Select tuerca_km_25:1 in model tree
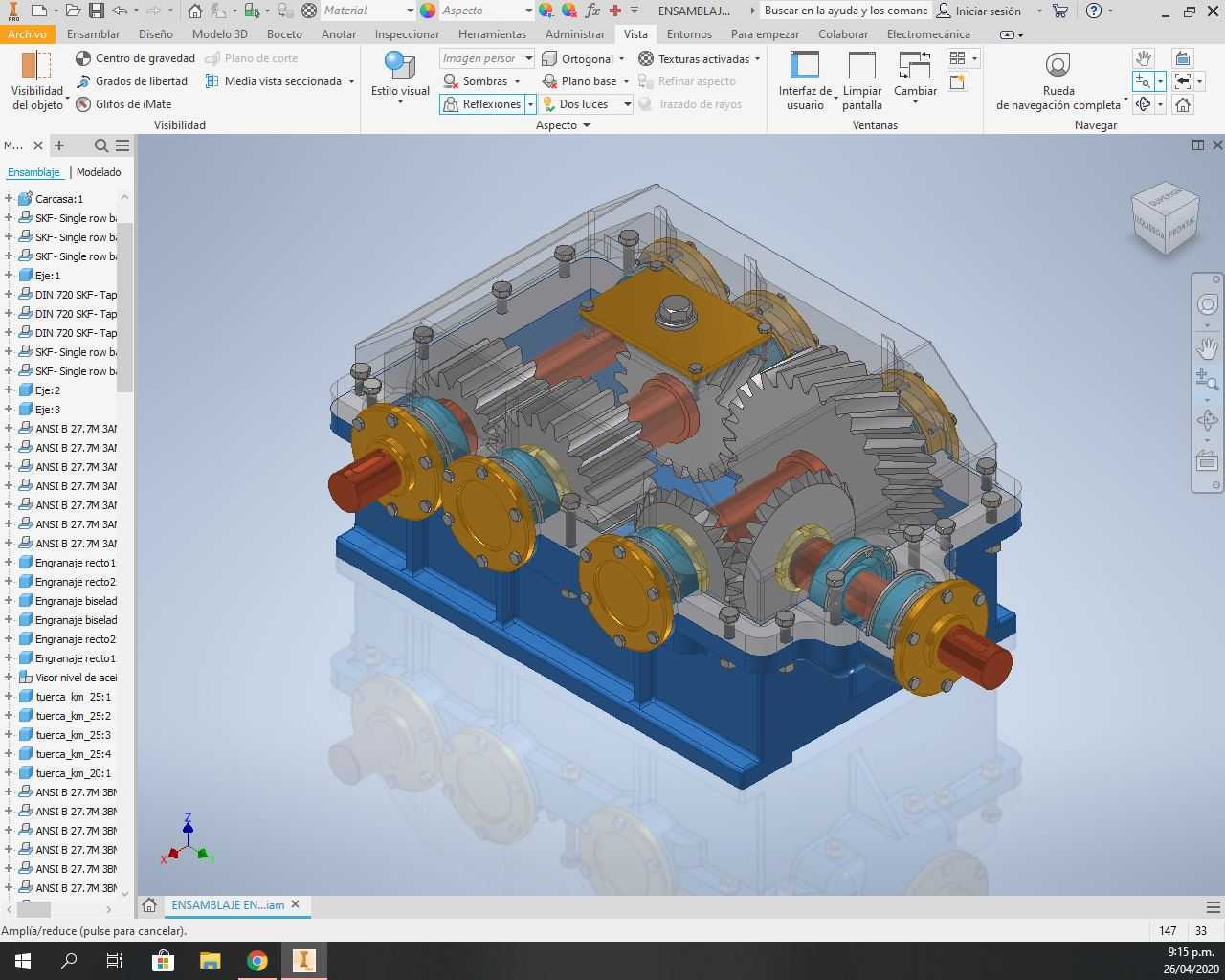The height and width of the screenshot is (980, 1225). (x=73, y=697)
